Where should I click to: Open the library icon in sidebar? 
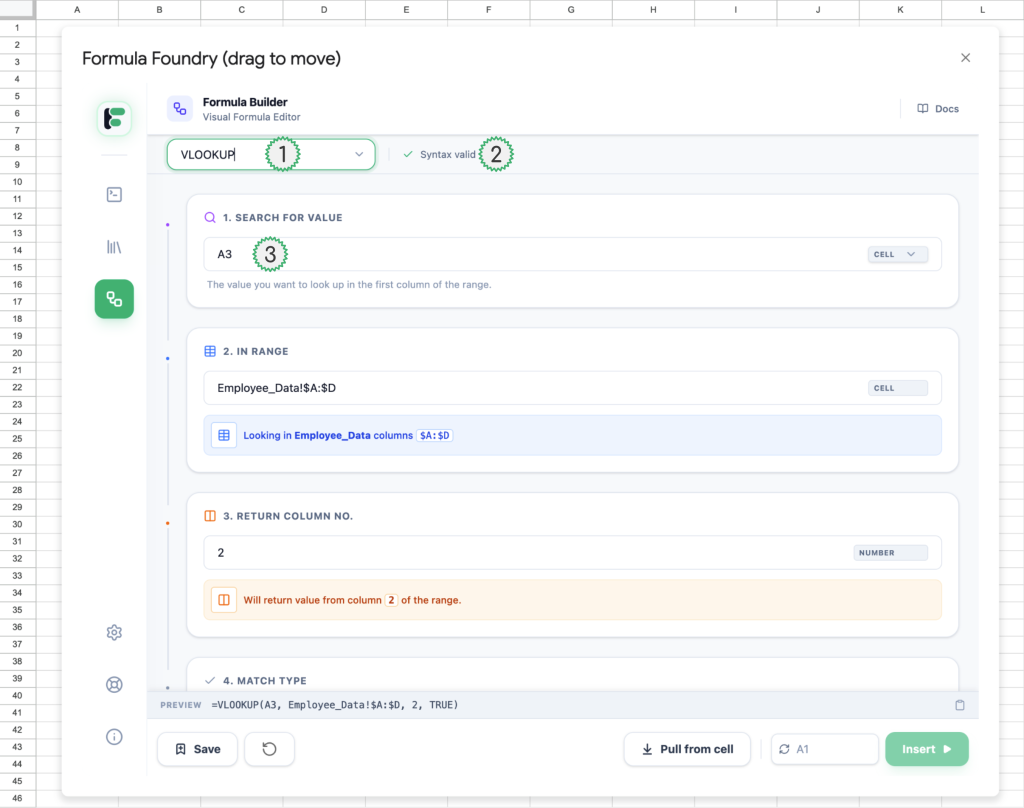pos(114,246)
